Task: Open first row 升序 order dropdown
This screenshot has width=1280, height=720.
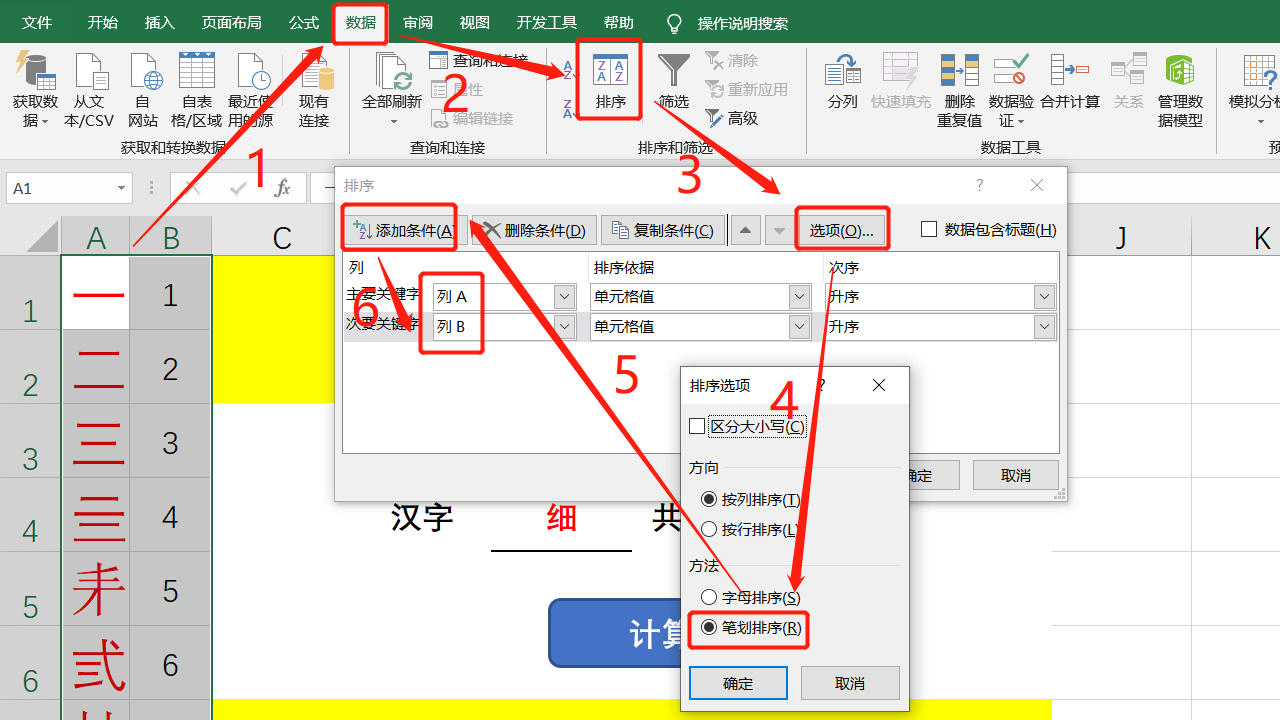Action: [1045, 296]
